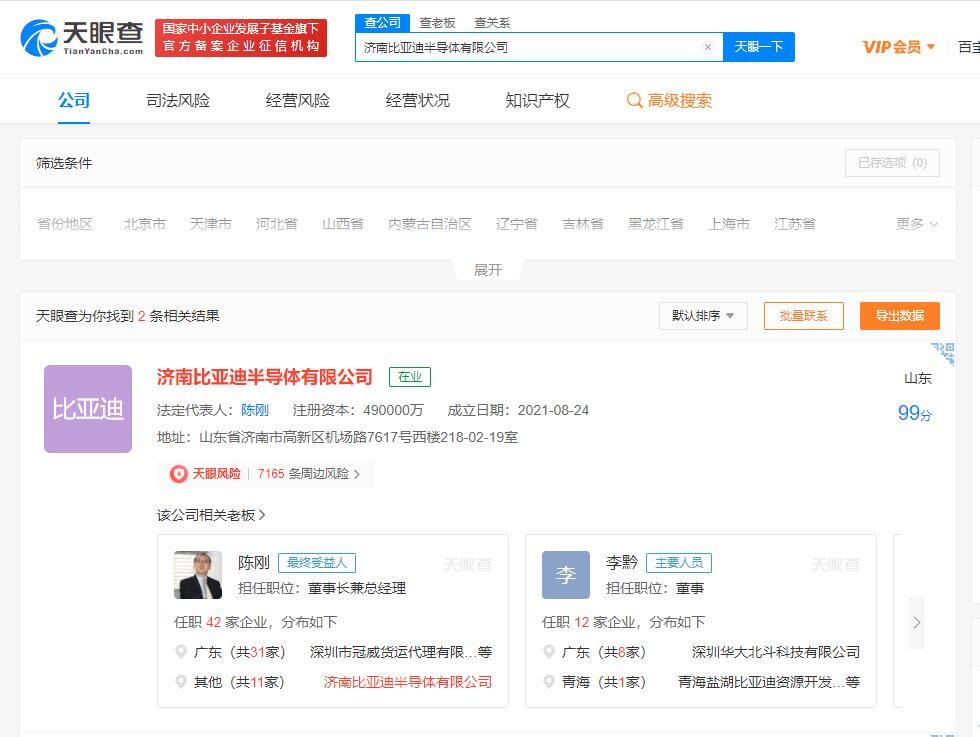The height and width of the screenshot is (737, 980).
Task: Toggle the 上海市 province filter
Action: tap(729, 224)
